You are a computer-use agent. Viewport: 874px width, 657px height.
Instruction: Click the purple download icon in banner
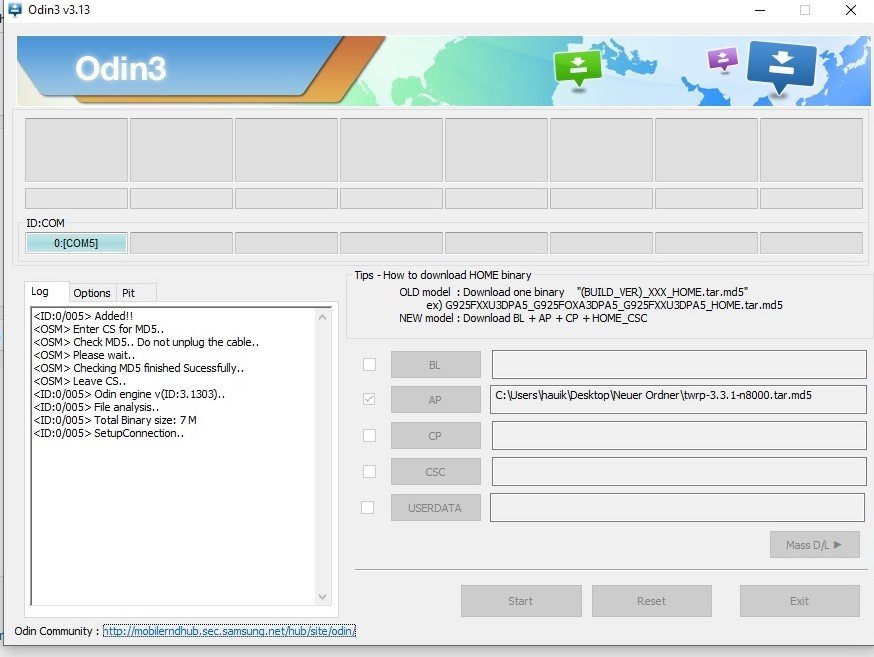click(722, 59)
